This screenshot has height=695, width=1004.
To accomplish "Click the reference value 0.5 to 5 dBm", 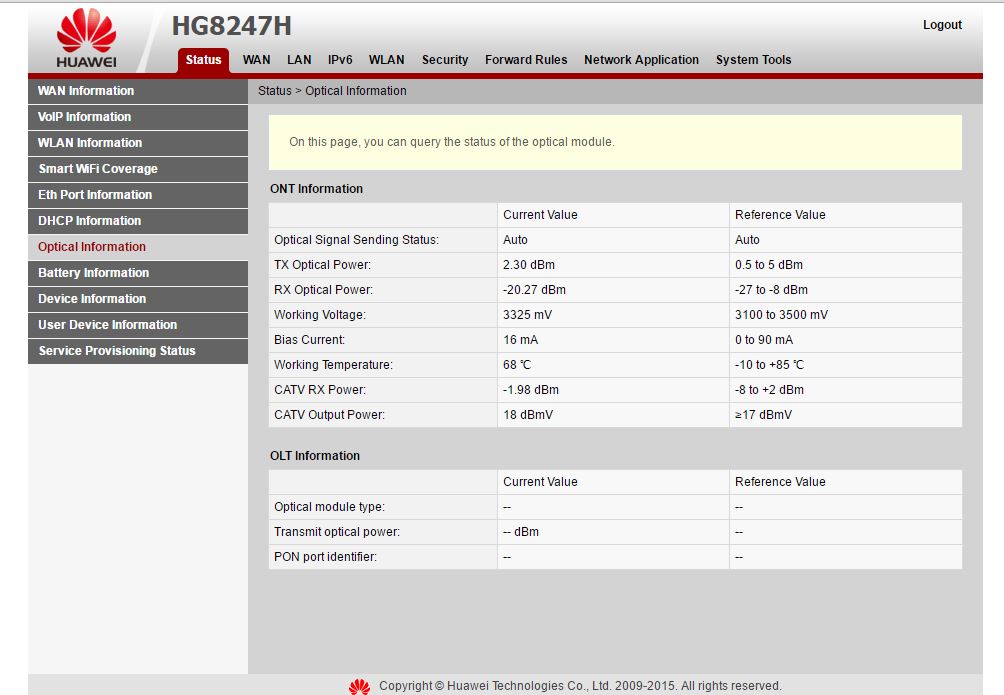I will tap(768, 265).
